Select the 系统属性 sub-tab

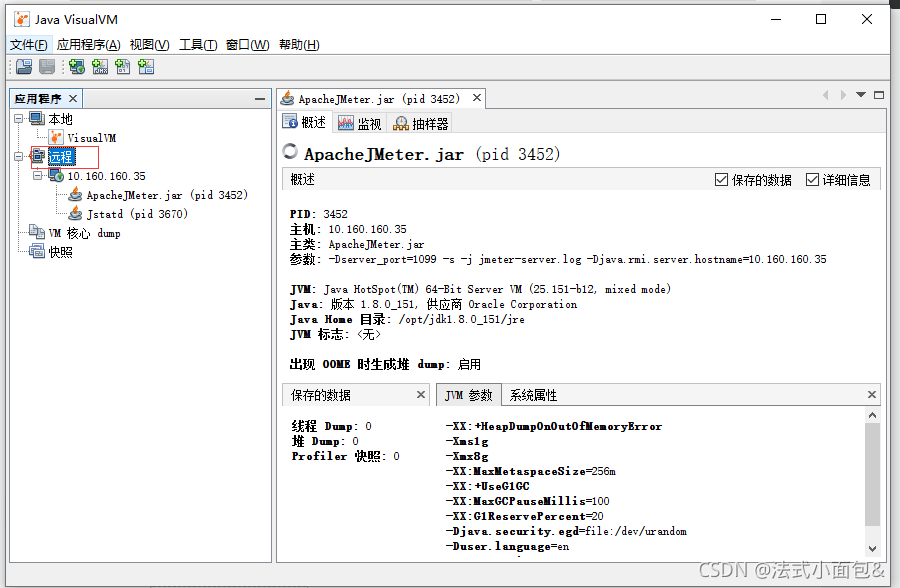pyautogui.click(x=532, y=394)
